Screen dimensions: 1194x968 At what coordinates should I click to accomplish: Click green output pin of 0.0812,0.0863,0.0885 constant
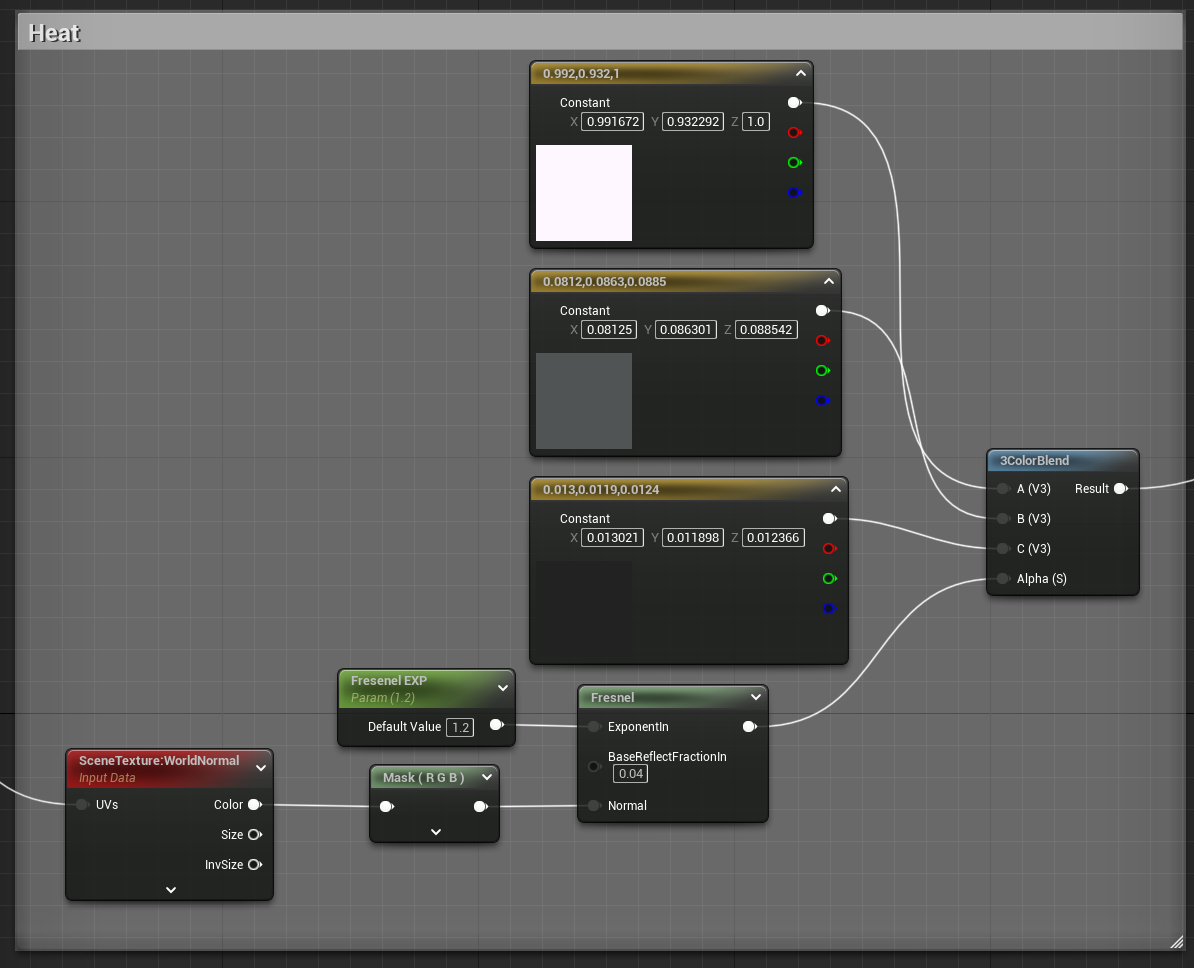click(x=822, y=370)
